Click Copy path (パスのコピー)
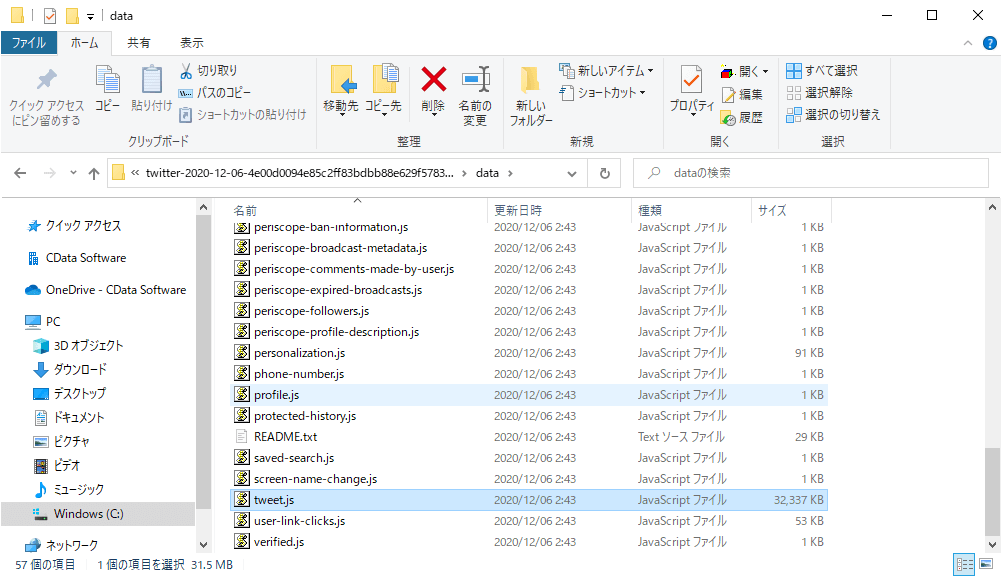 215,93
